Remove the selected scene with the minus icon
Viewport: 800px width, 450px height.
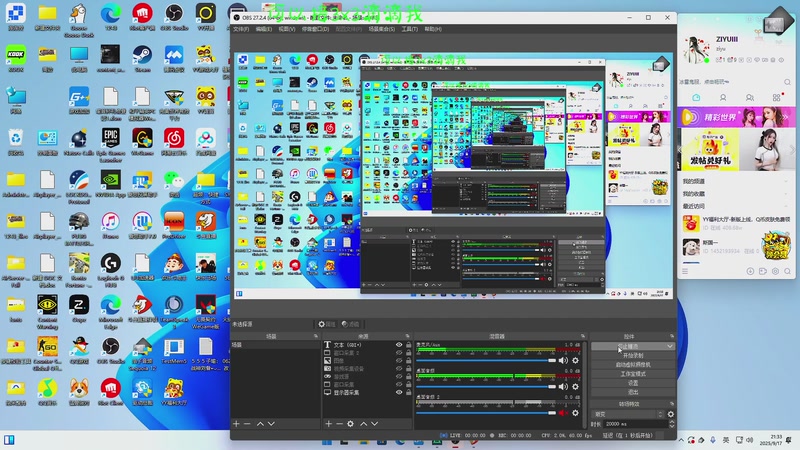point(247,423)
